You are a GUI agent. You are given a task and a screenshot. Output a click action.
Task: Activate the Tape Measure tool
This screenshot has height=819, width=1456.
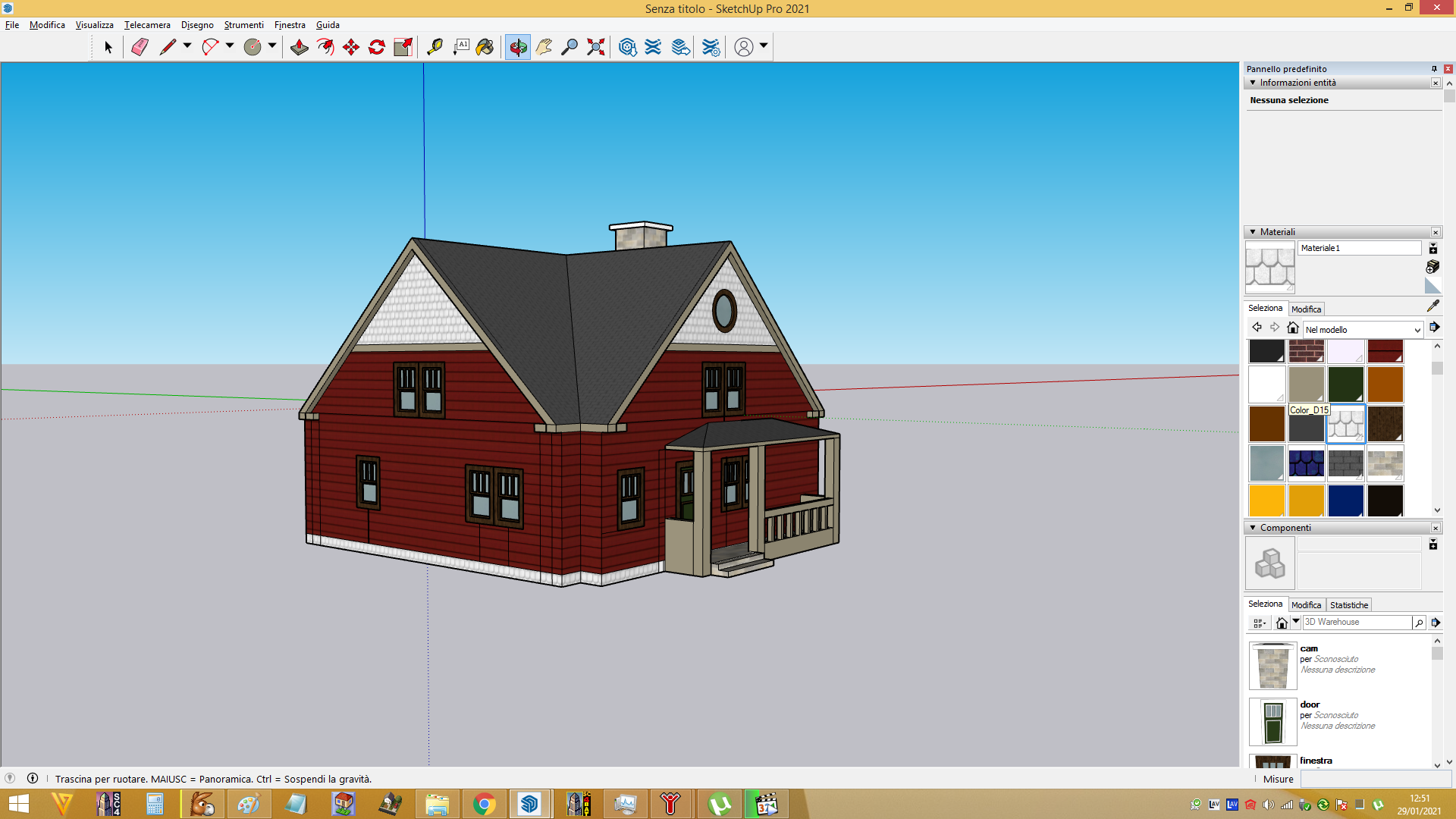click(x=435, y=47)
